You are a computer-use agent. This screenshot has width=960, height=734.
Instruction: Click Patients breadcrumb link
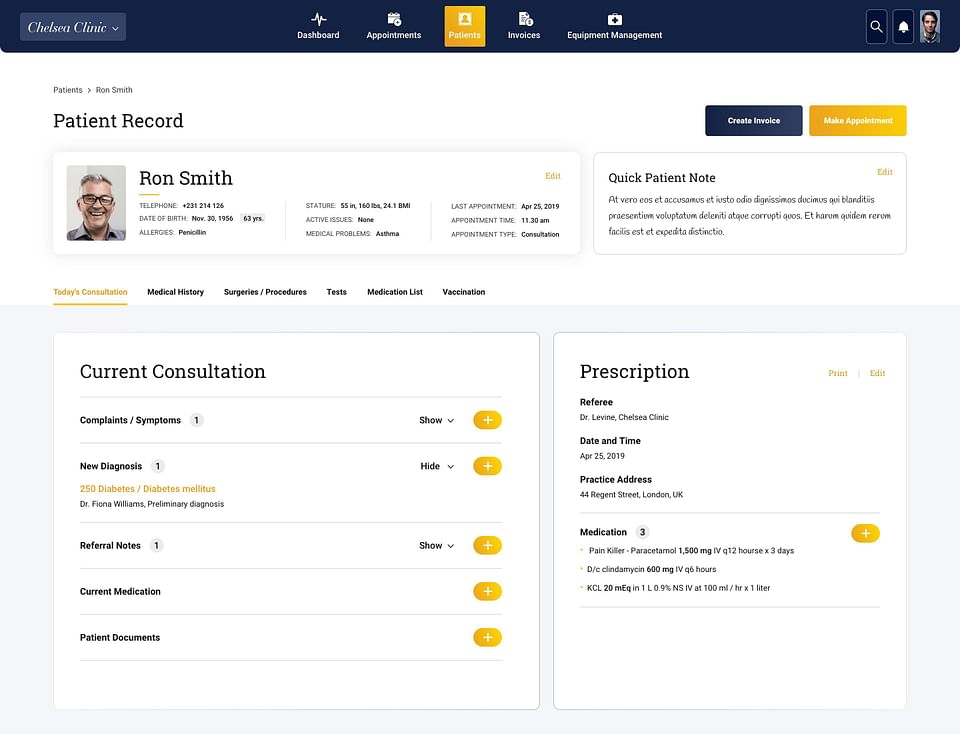68,90
